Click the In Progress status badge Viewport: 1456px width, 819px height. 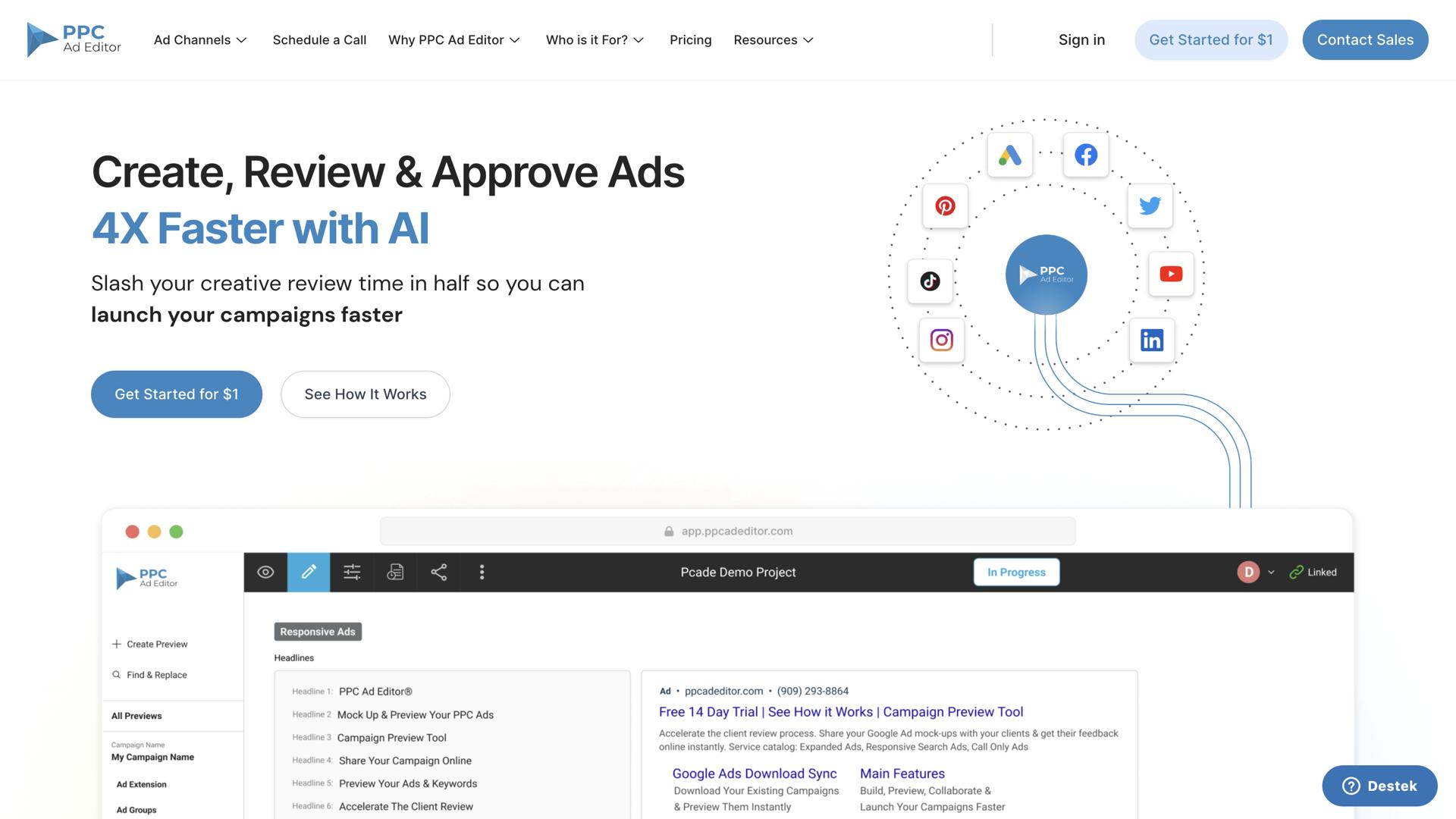click(x=1016, y=572)
